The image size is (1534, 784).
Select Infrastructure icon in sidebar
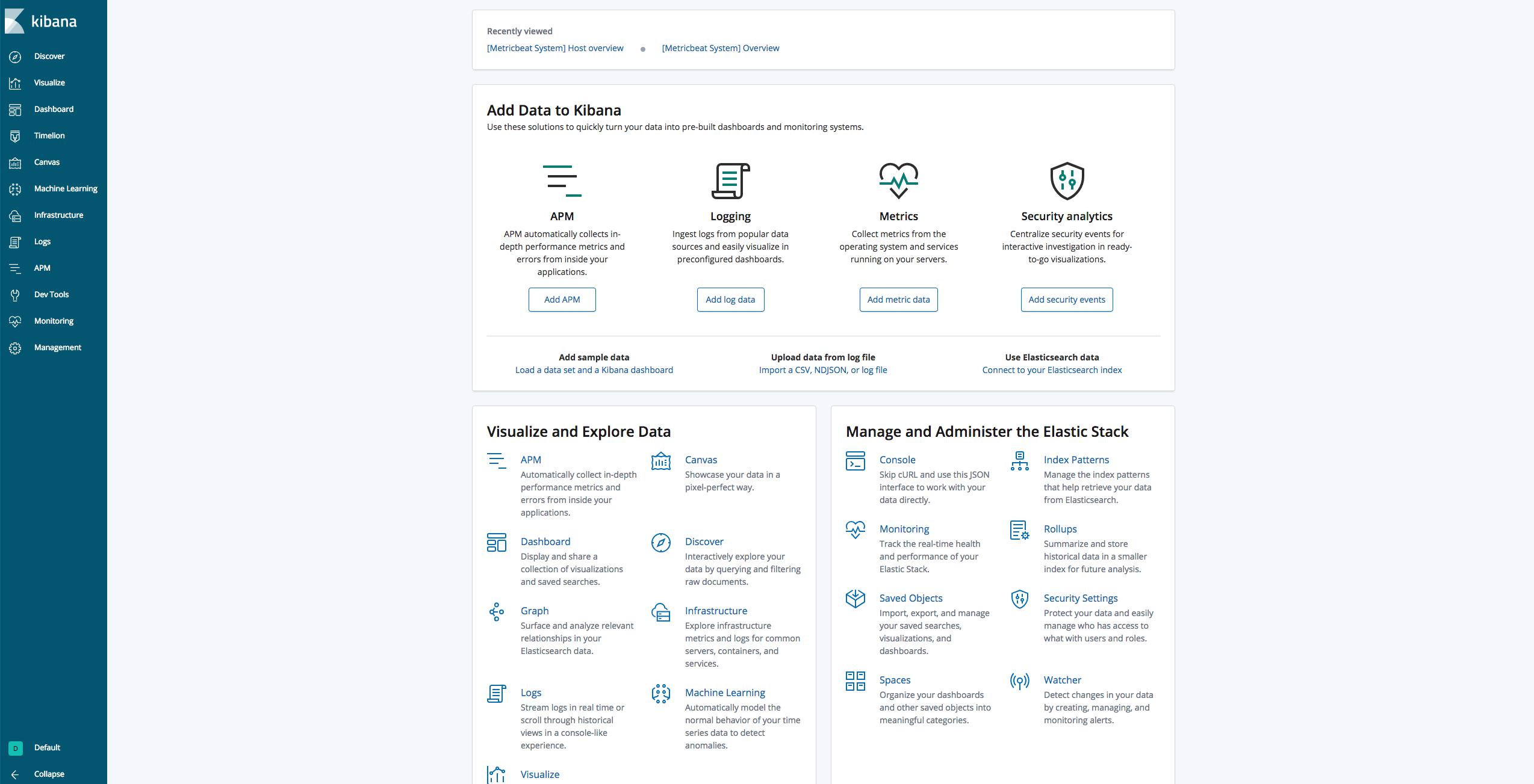click(15, 215)
